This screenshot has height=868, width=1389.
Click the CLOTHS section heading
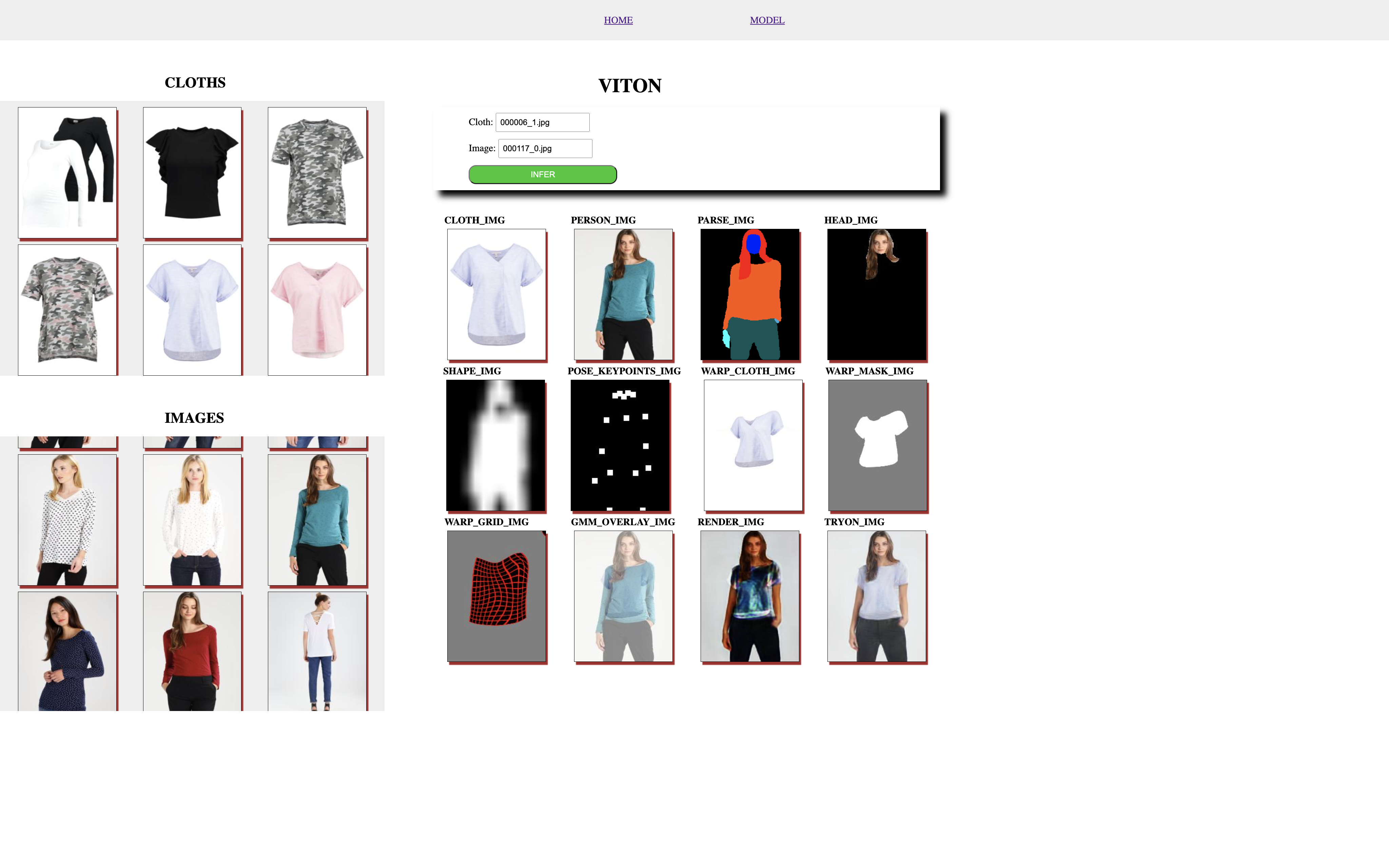195,83
